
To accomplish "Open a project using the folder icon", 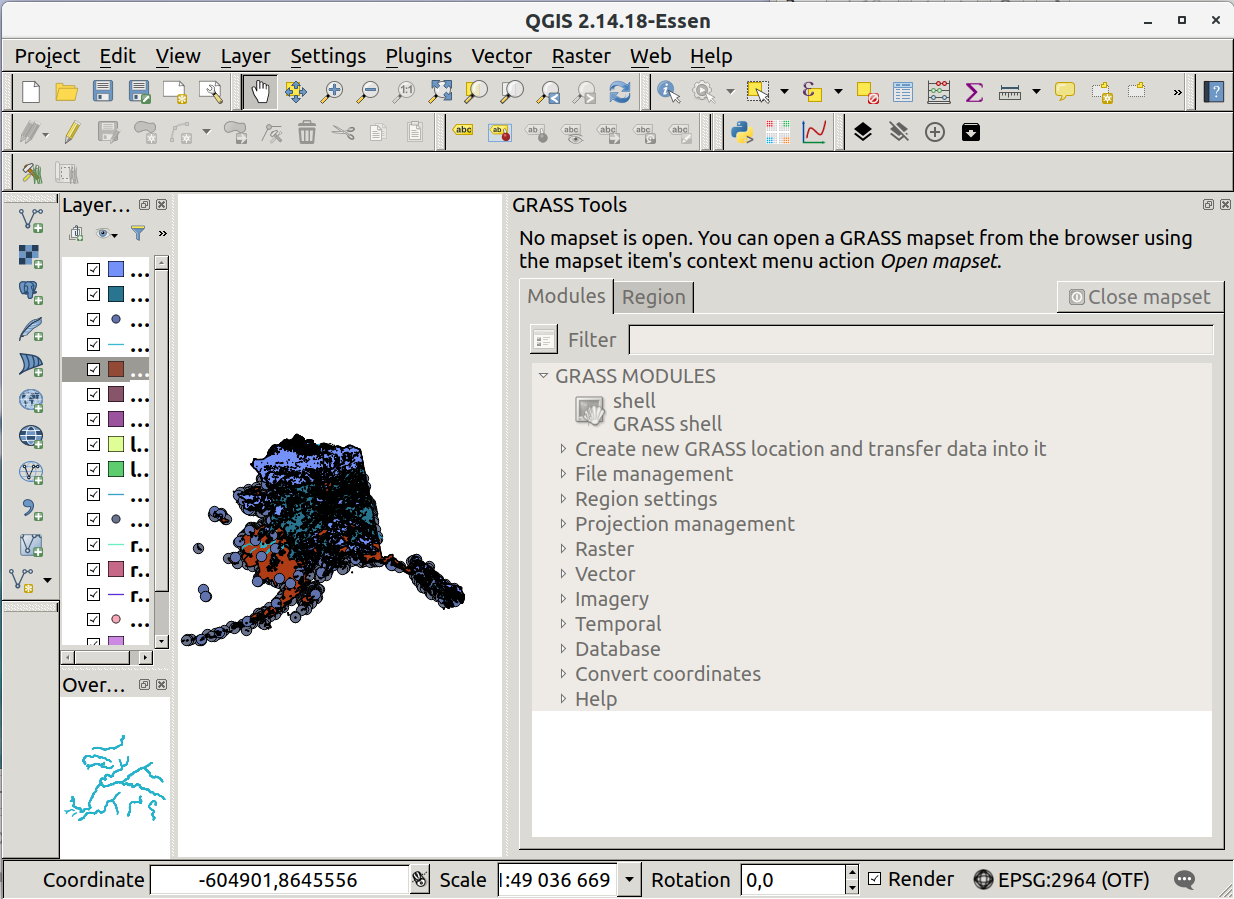I will click(x=66, y=92).
